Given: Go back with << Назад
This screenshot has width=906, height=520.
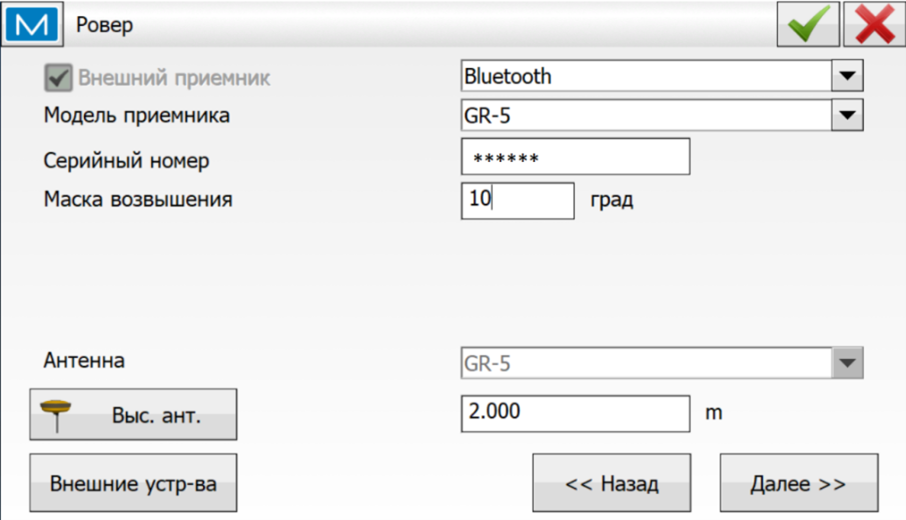Looking at the screenshot, I should [x=611, y=482].
